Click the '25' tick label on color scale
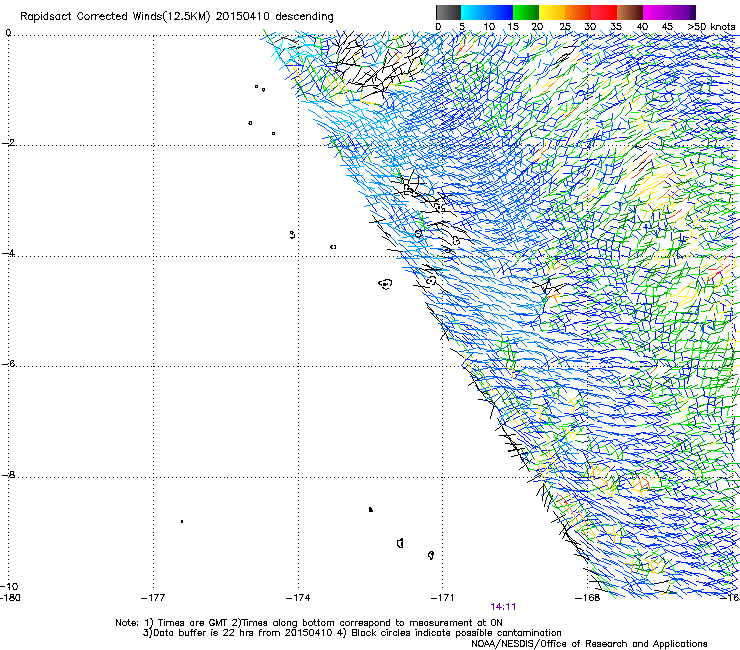The image size is (740, 650). (565, 27)
